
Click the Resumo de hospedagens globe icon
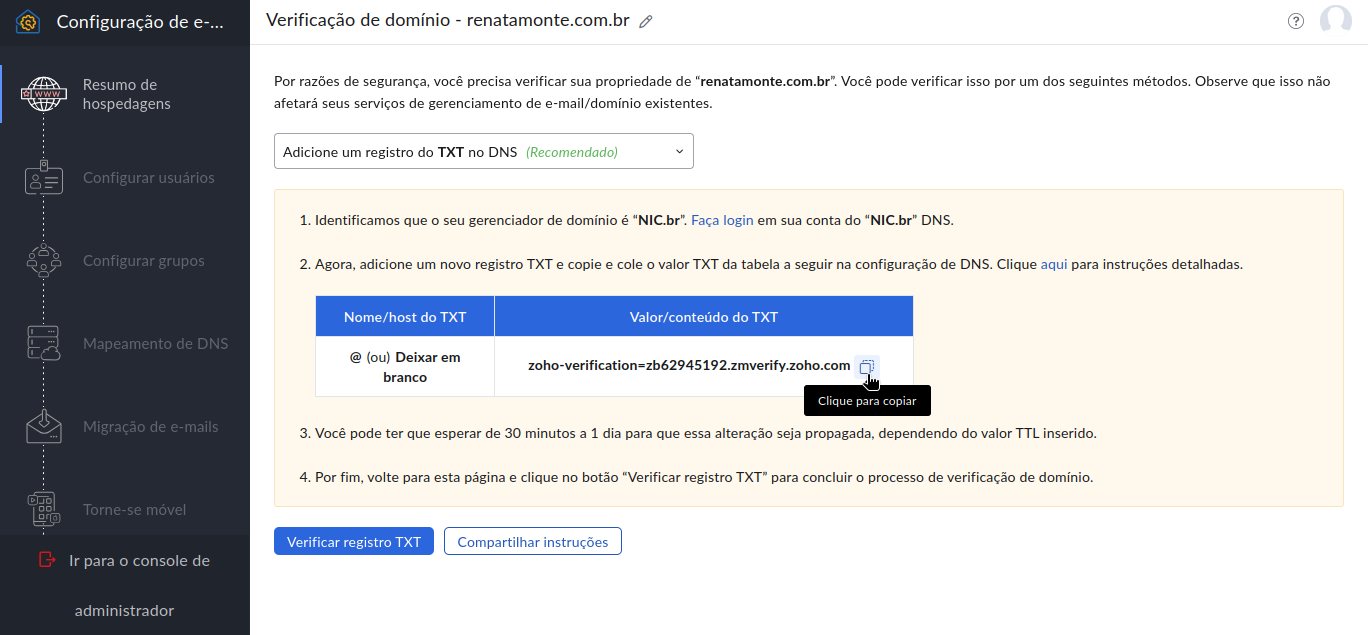pos(44,94)
